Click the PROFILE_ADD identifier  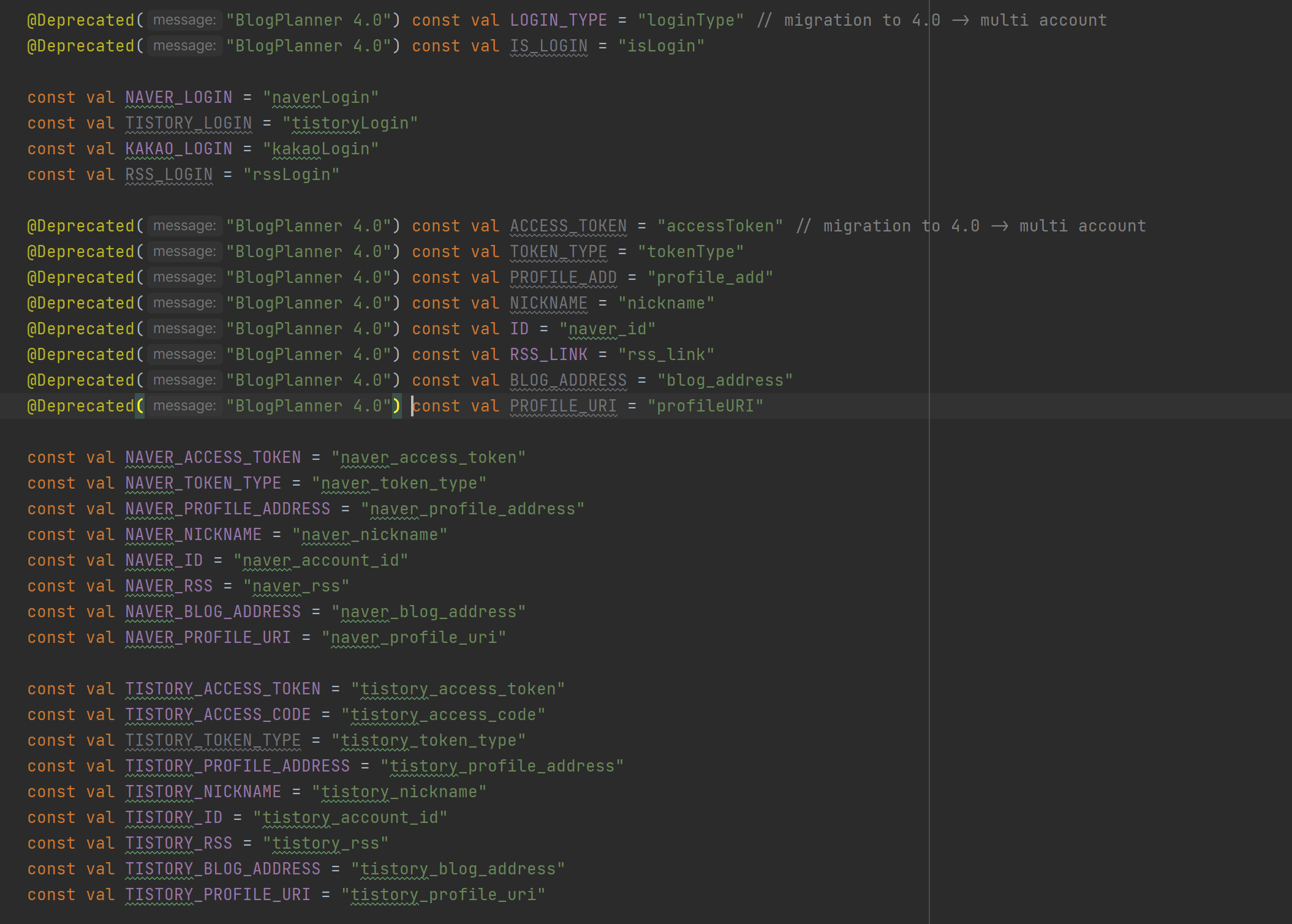[563, 277]
